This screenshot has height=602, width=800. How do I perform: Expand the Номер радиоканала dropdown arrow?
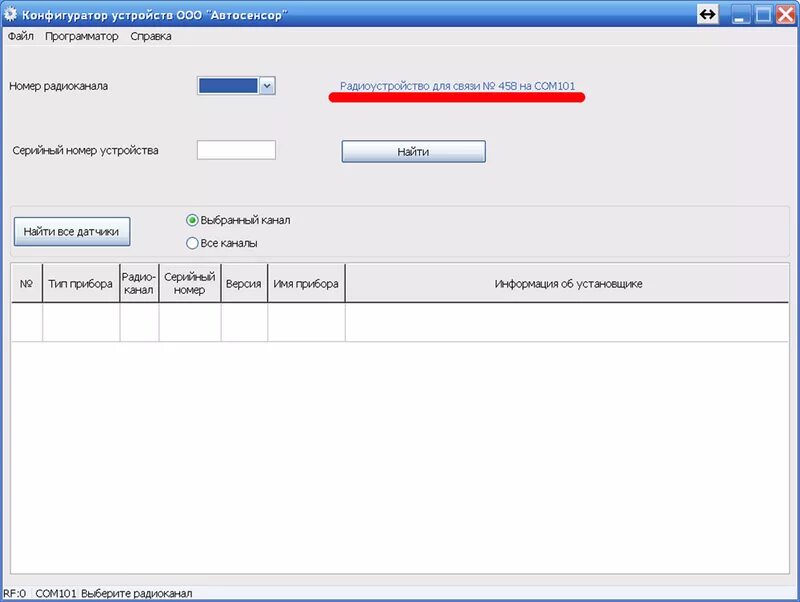pos(267,86)
